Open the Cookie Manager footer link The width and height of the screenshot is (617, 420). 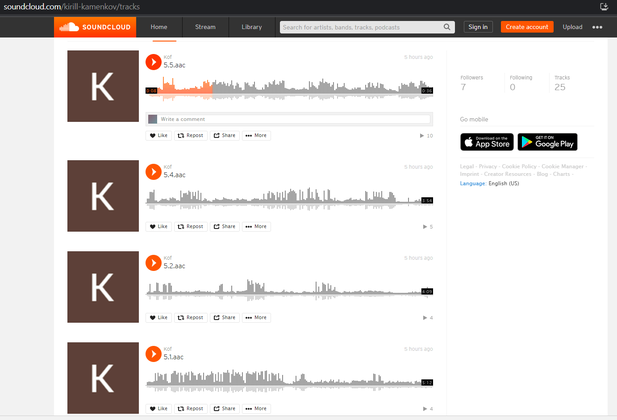coord(562,167)
